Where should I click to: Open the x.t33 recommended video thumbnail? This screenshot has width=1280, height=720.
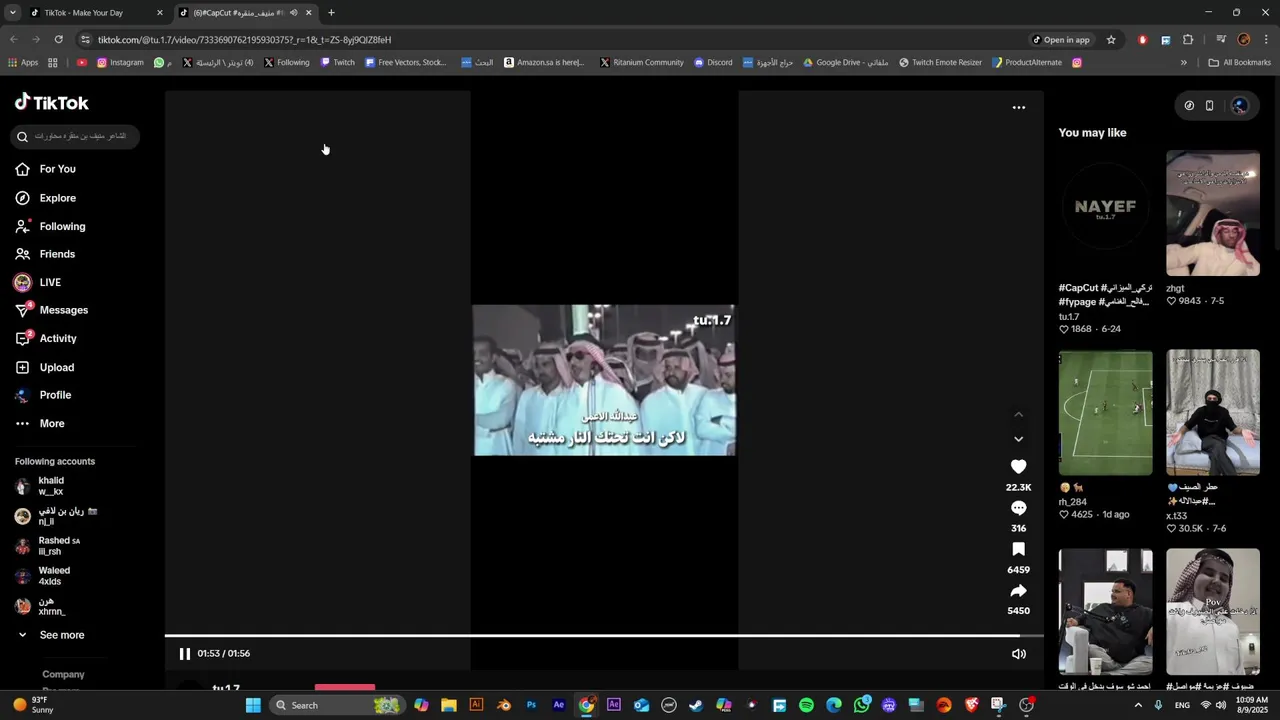coord(1213,412)
